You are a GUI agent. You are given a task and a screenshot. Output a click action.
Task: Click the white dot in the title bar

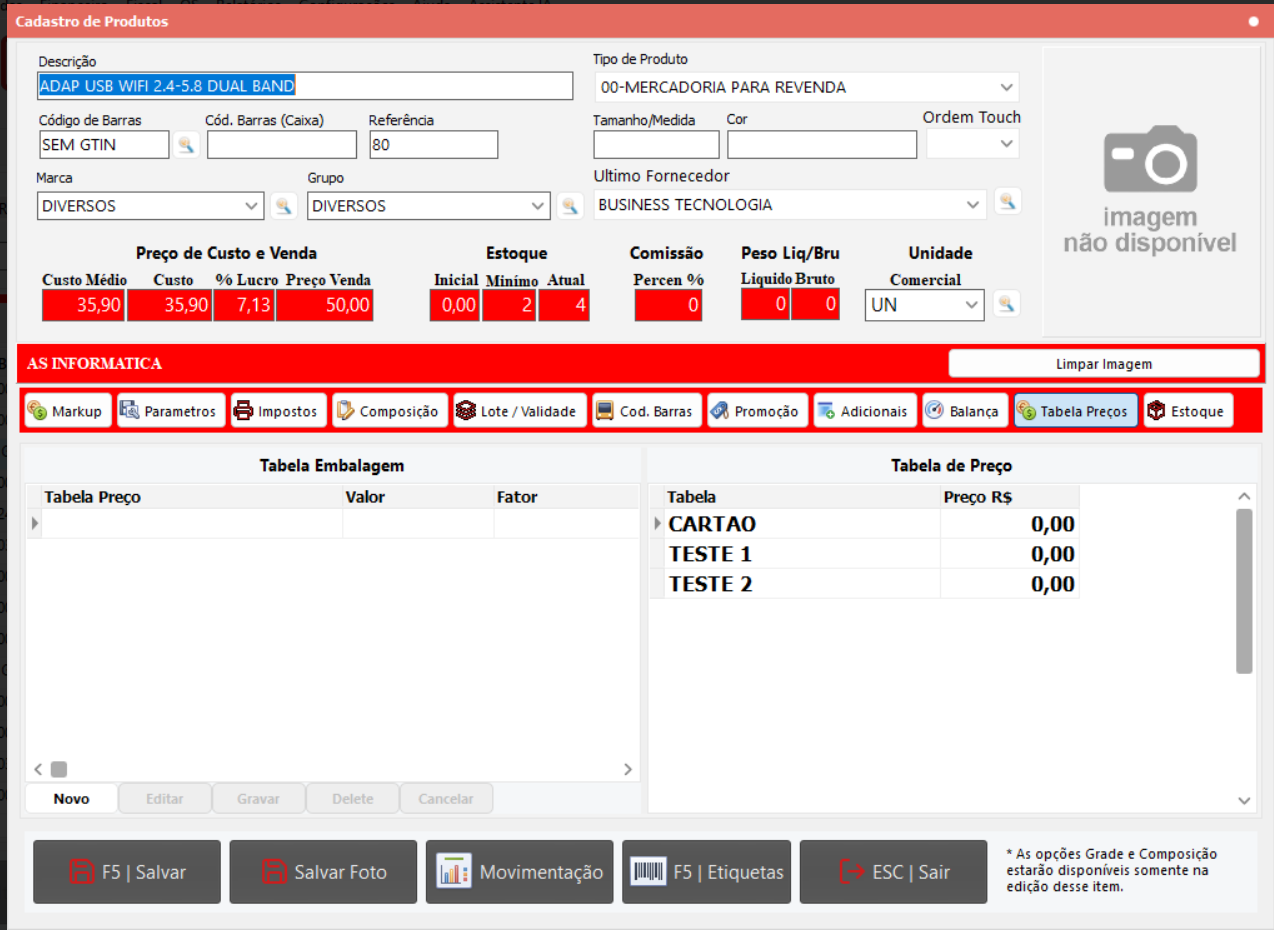click(x=1253, y=21)
